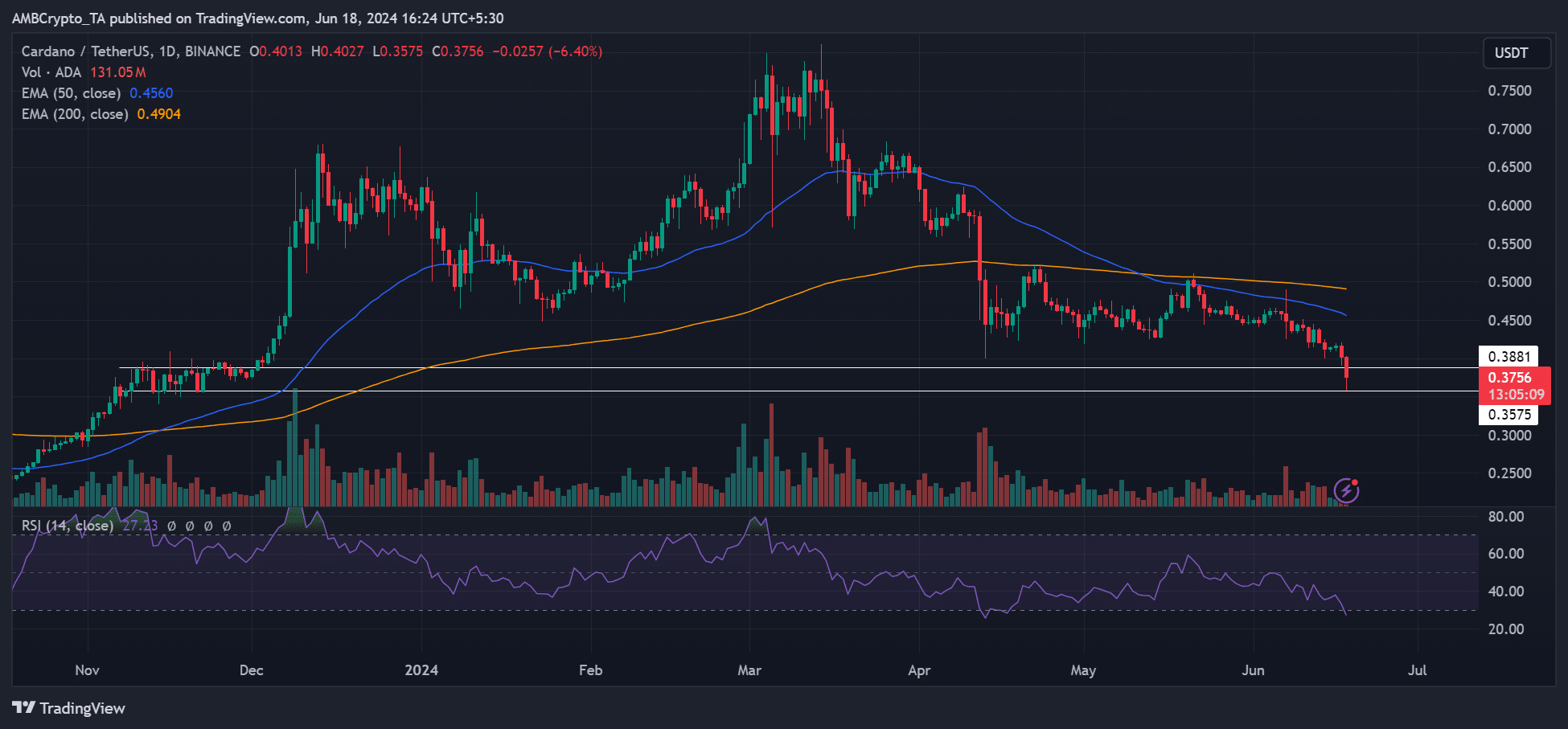Select the EMA (200, close) legend
This screenshot has height=729, width=1568.
pos(75,114)
